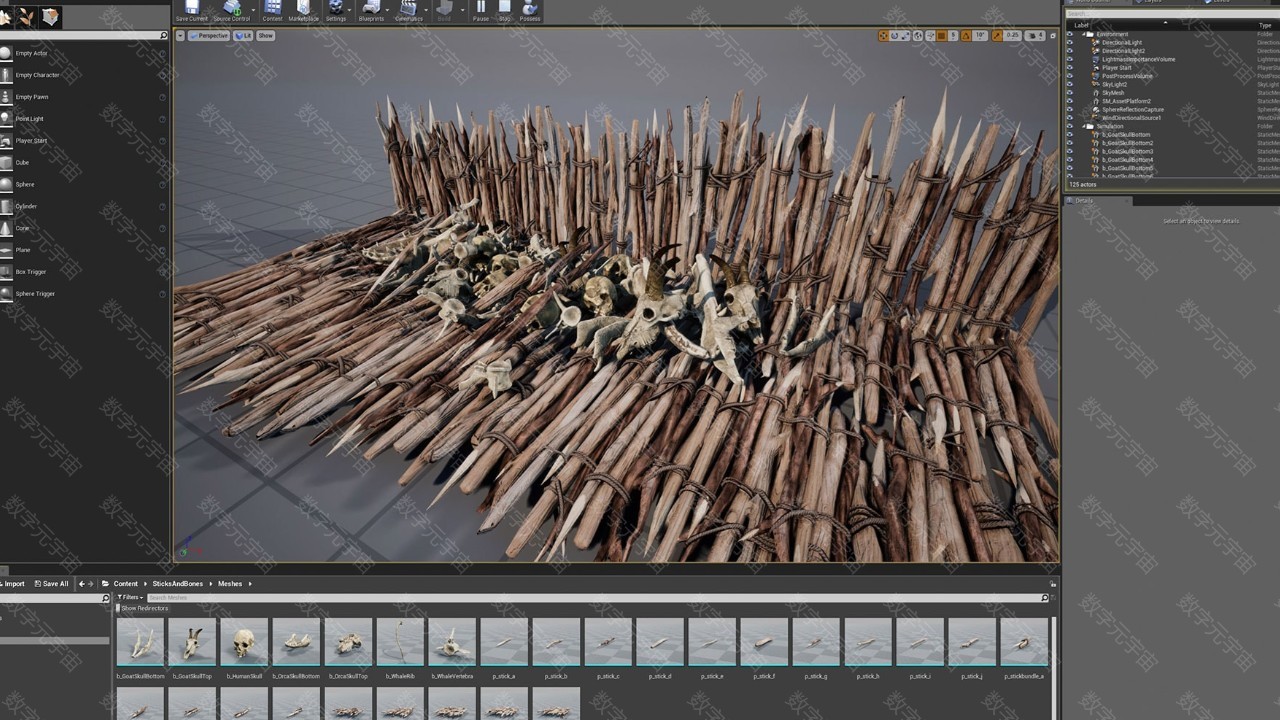Toggle visibility eye for DirectionalLight

(x=1069, y=43)
